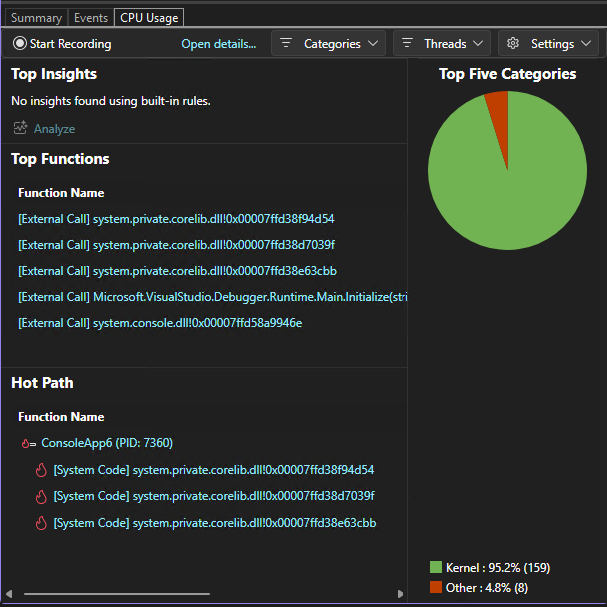Click flame icon next to corelib 38f94d54
This screenshot has width=607, height=607.
pyautogui.click(x=41, y=470)
